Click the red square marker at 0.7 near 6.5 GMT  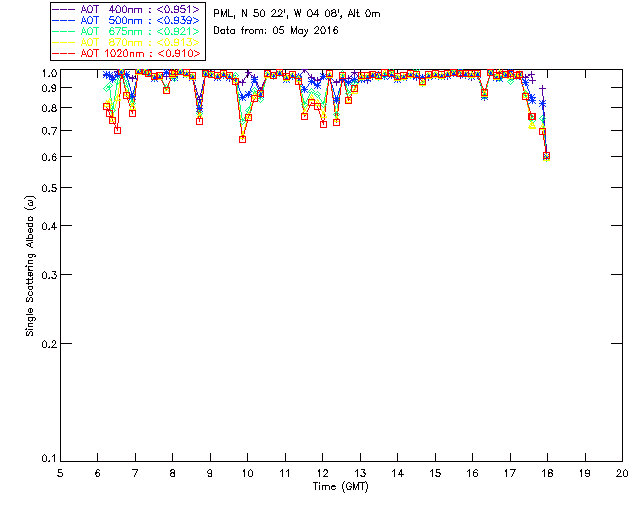coord(118,130)
